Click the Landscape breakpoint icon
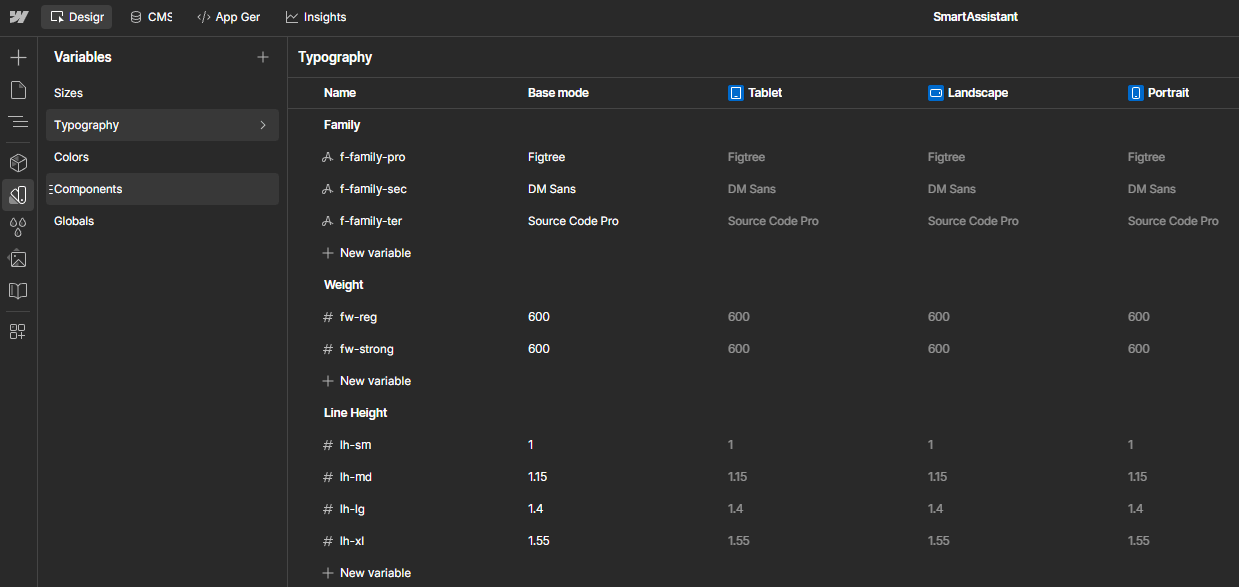 tap(936, 93)
